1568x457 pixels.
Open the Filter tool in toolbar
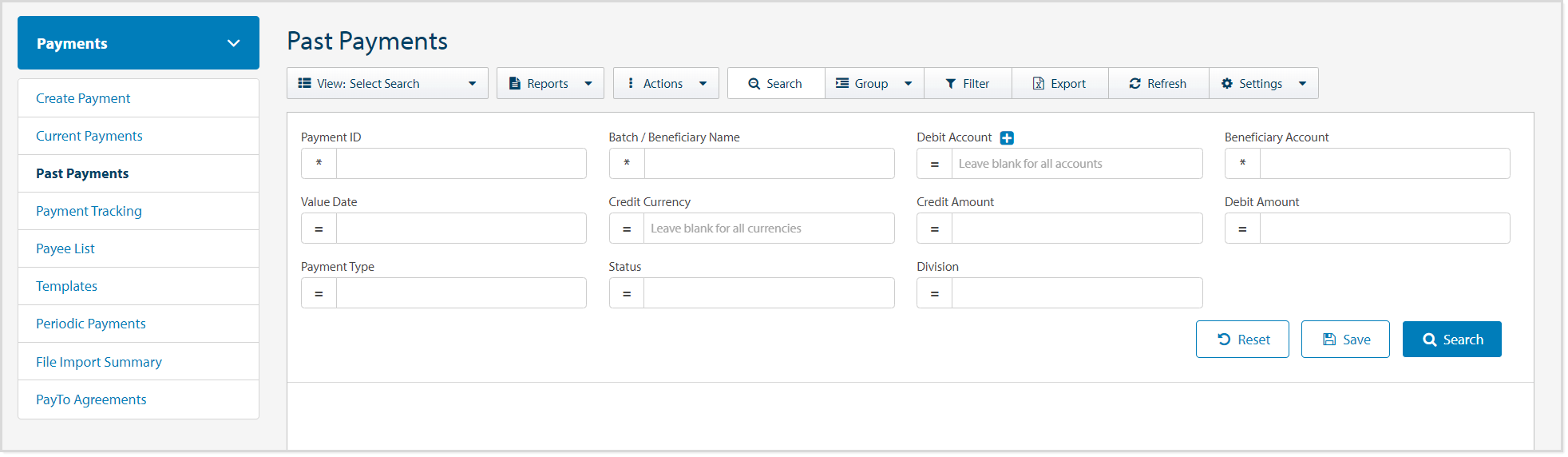coord(967,84)
